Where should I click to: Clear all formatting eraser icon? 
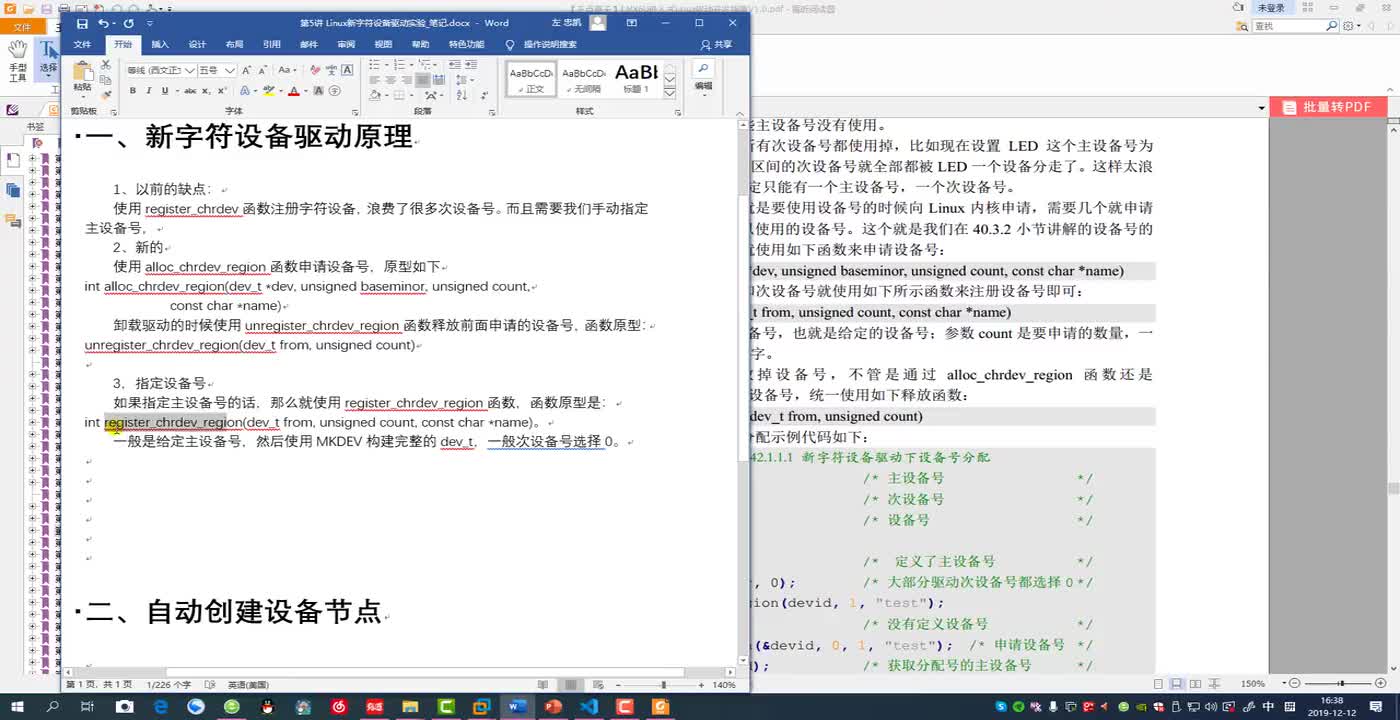click(x=315, y=70)
